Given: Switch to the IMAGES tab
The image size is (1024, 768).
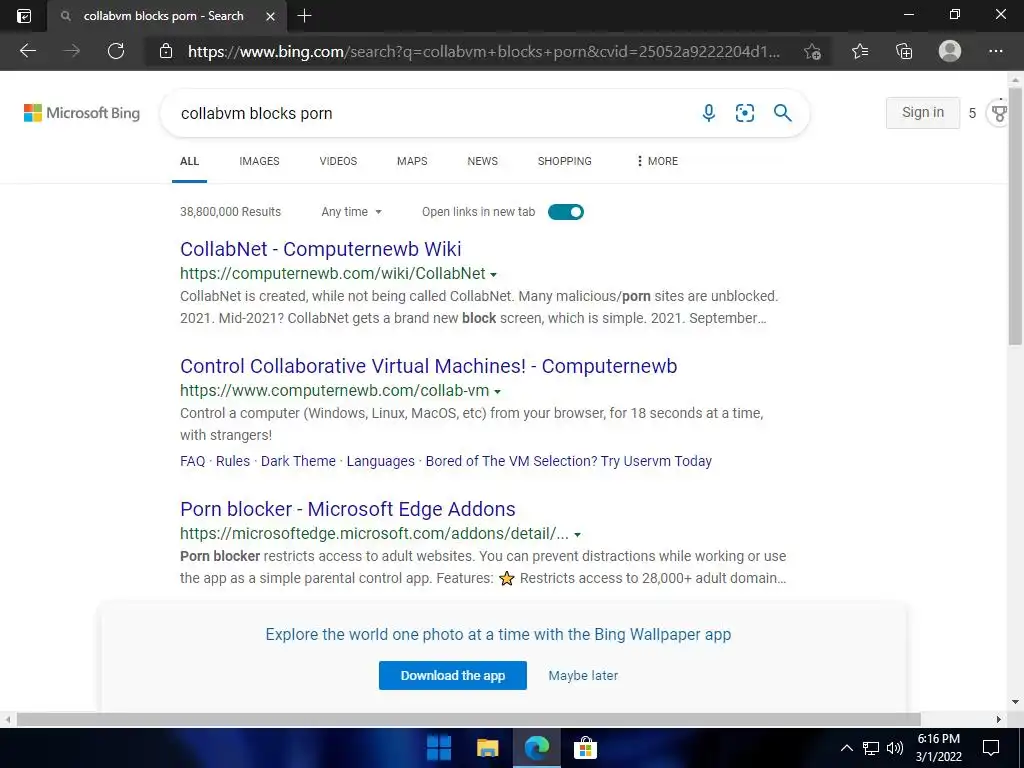Looking at the screenshot, I should 259,161.
